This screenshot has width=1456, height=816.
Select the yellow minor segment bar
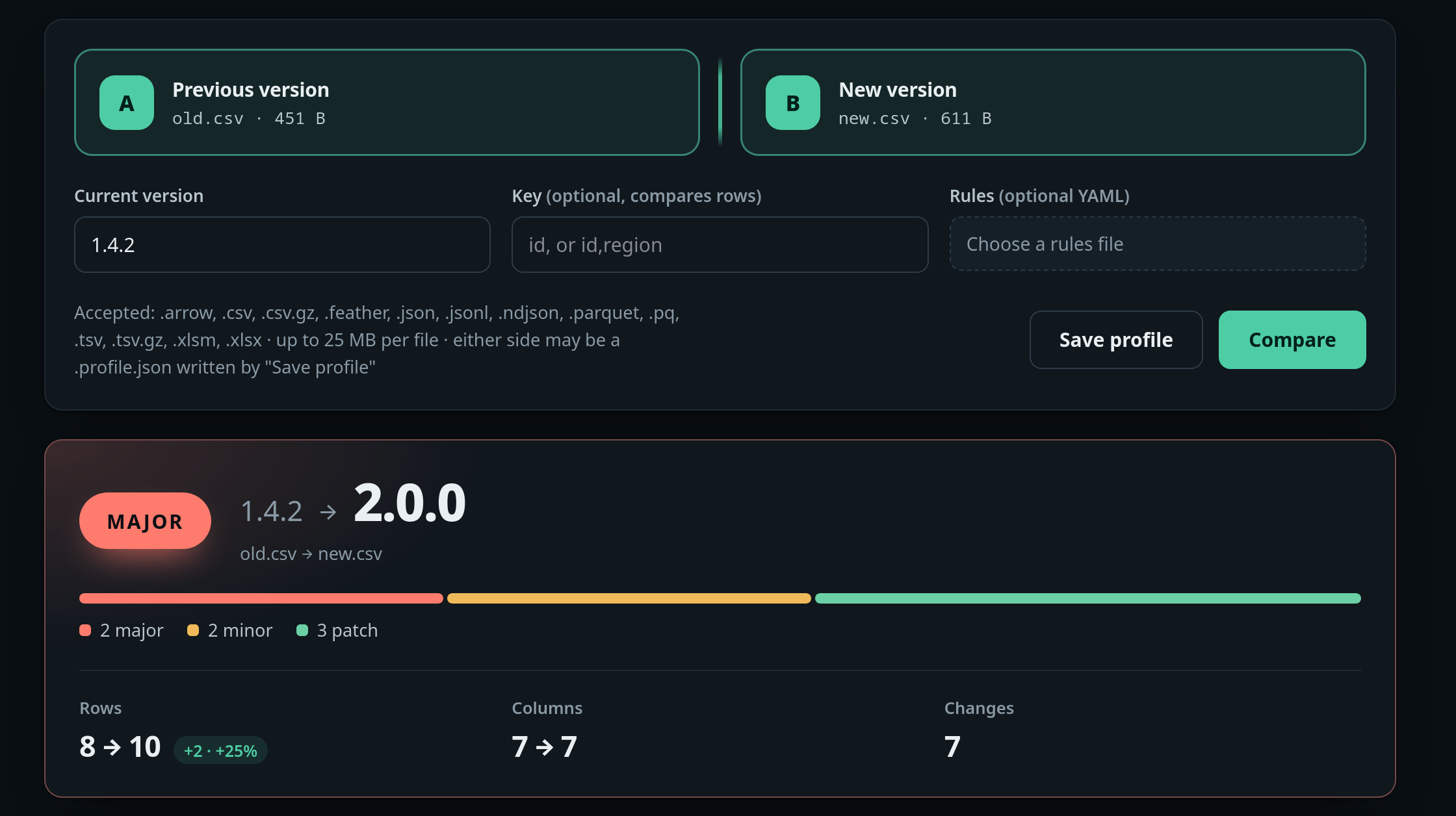click(629, 598)
